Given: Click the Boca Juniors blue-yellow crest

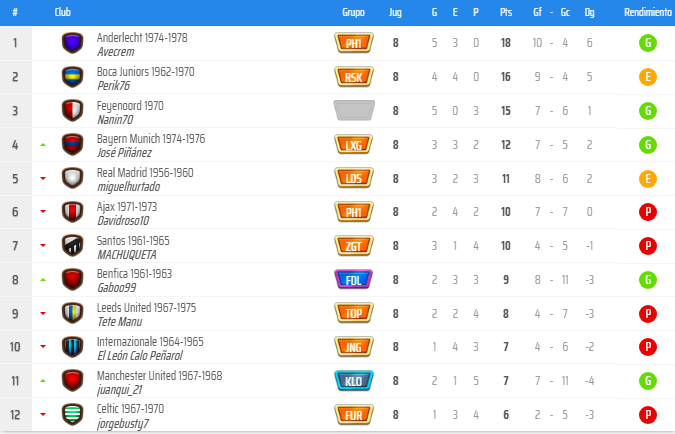Looking at the screenshot, I should point(72,77).
